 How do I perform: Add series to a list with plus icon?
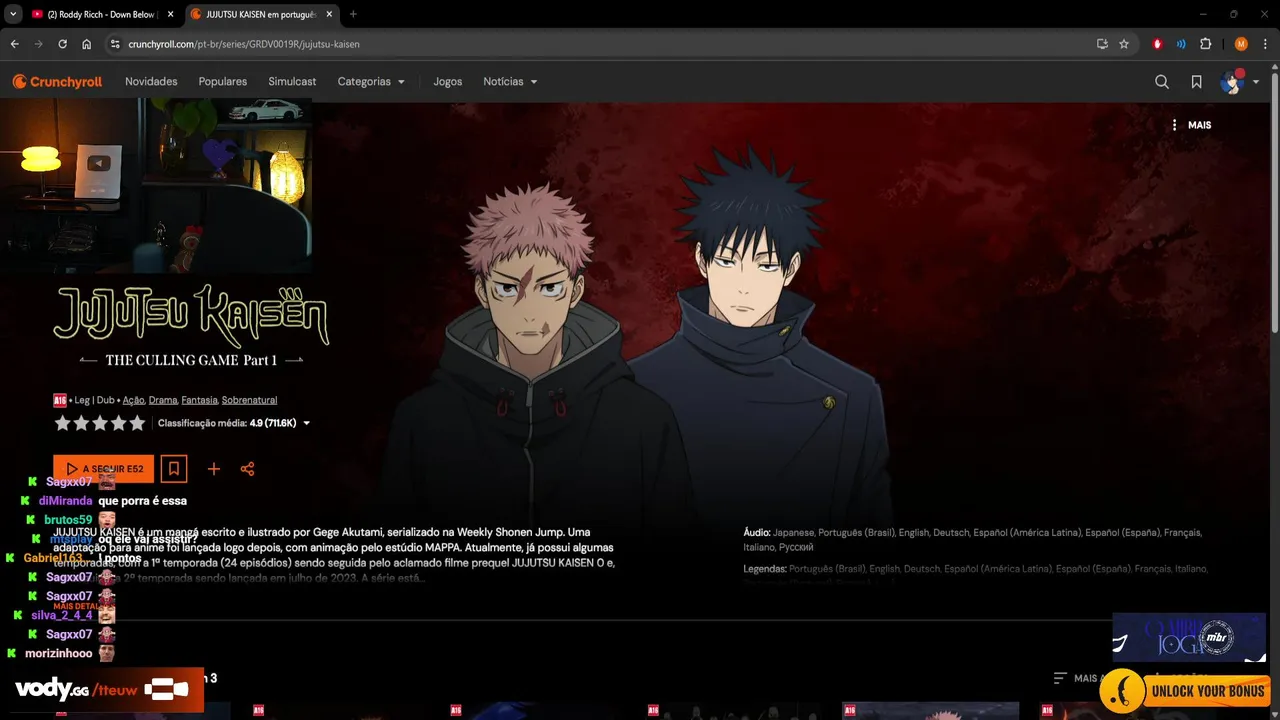pos(213,469)
